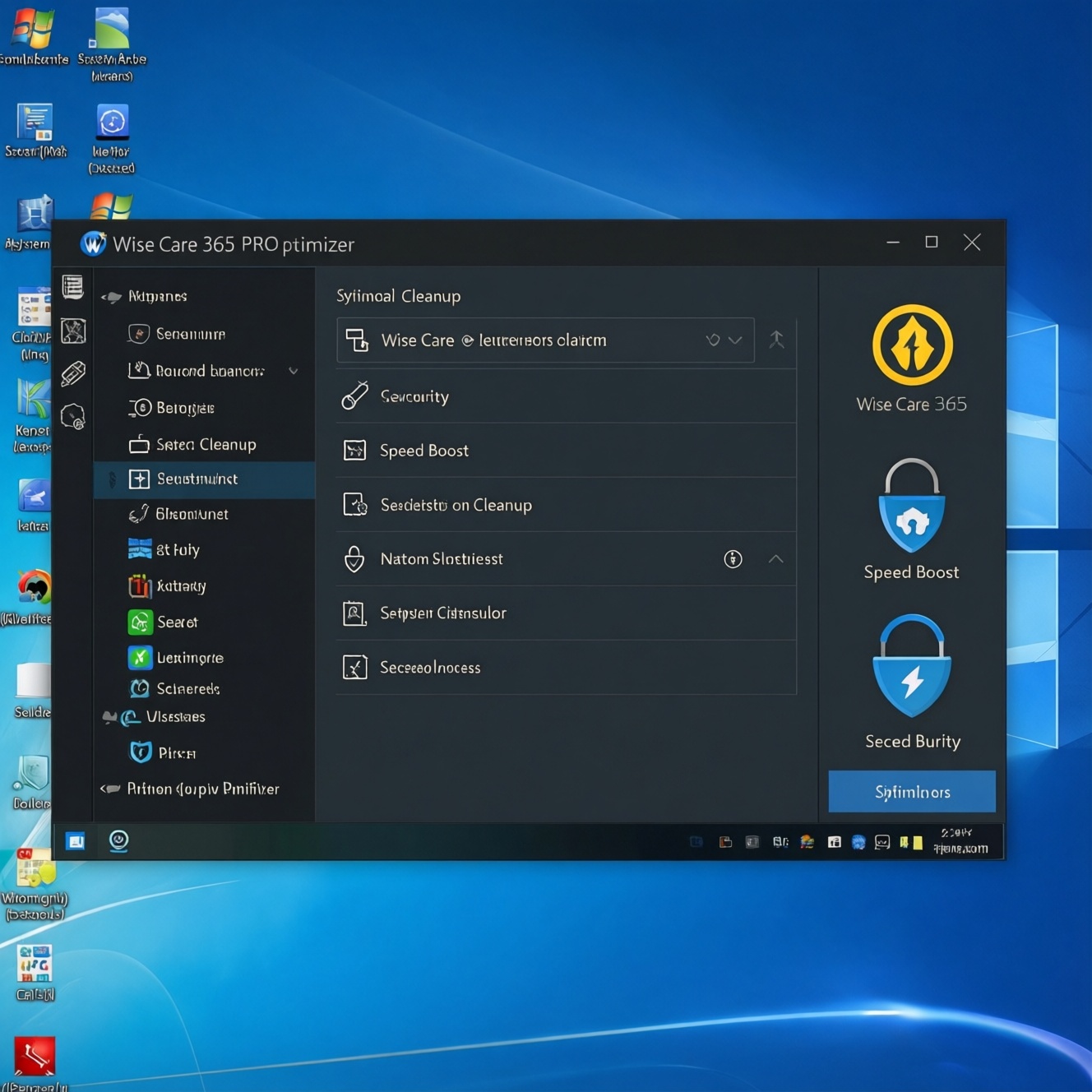Viewport: 1092px width, 1092px height.
Task: Click the yellow flag icon in the system tray
Action: [x=911, y=842]
